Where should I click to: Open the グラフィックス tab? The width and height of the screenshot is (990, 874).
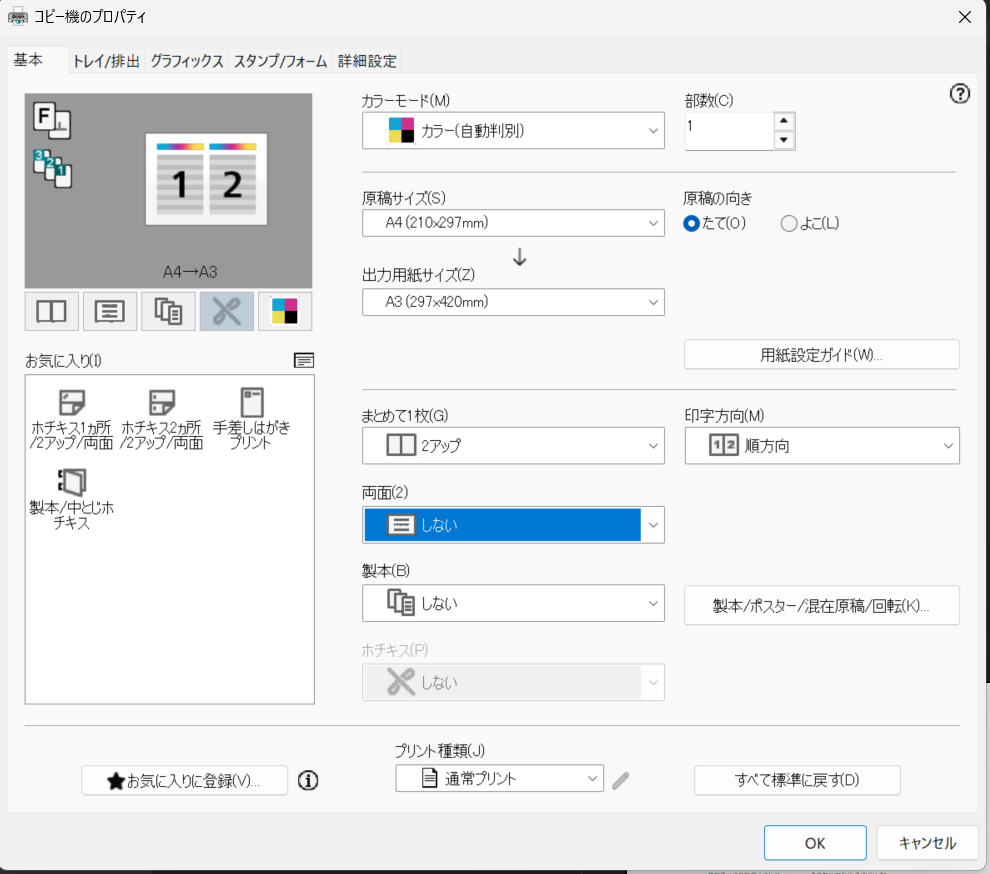tap(187, 61)
